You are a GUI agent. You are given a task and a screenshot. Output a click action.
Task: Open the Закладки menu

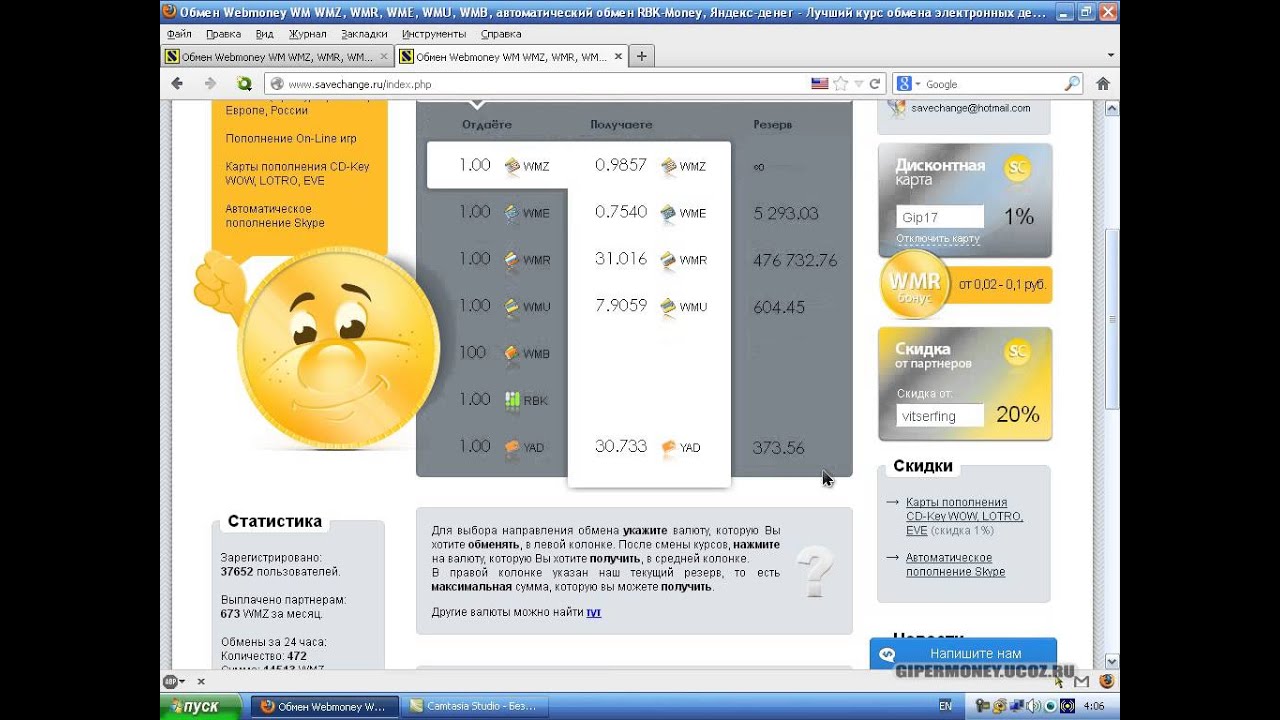(364, 33)
